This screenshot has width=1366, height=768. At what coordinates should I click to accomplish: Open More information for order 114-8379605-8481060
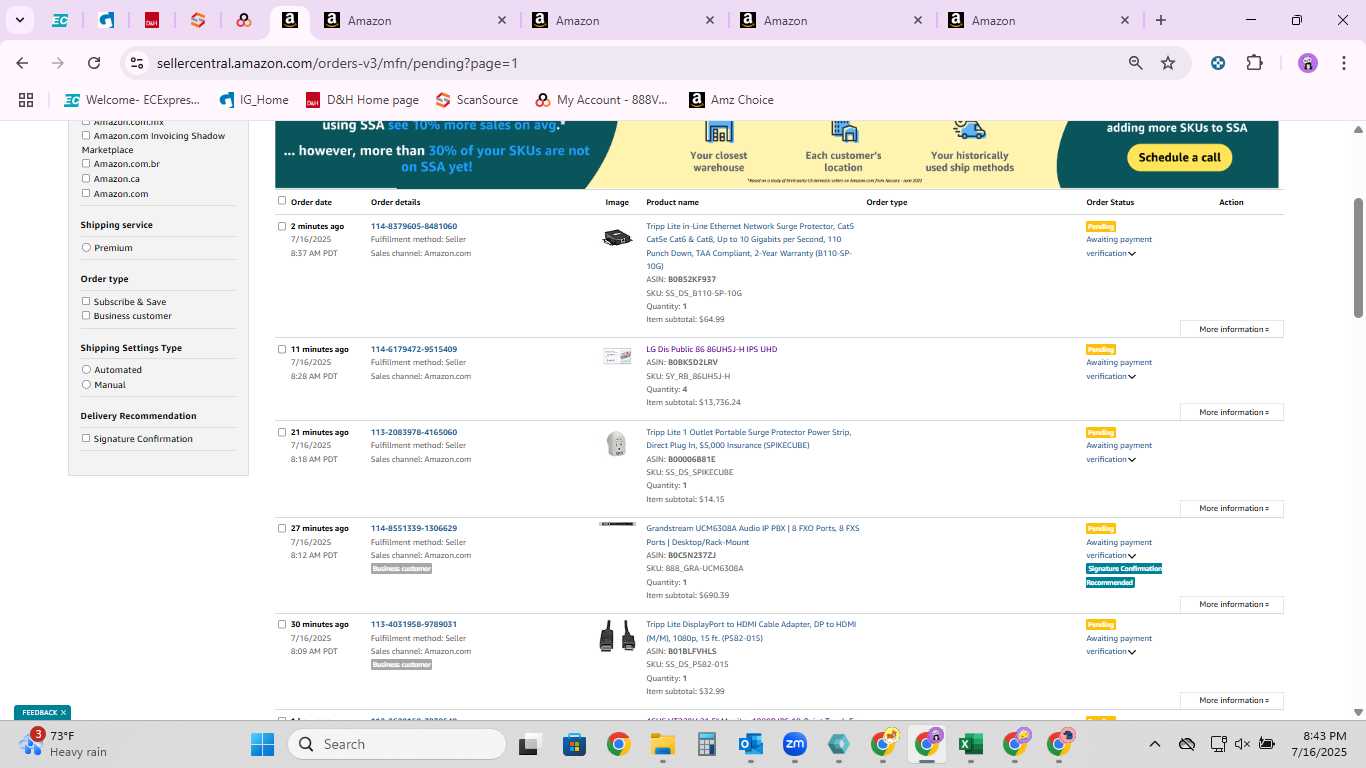1232,329
